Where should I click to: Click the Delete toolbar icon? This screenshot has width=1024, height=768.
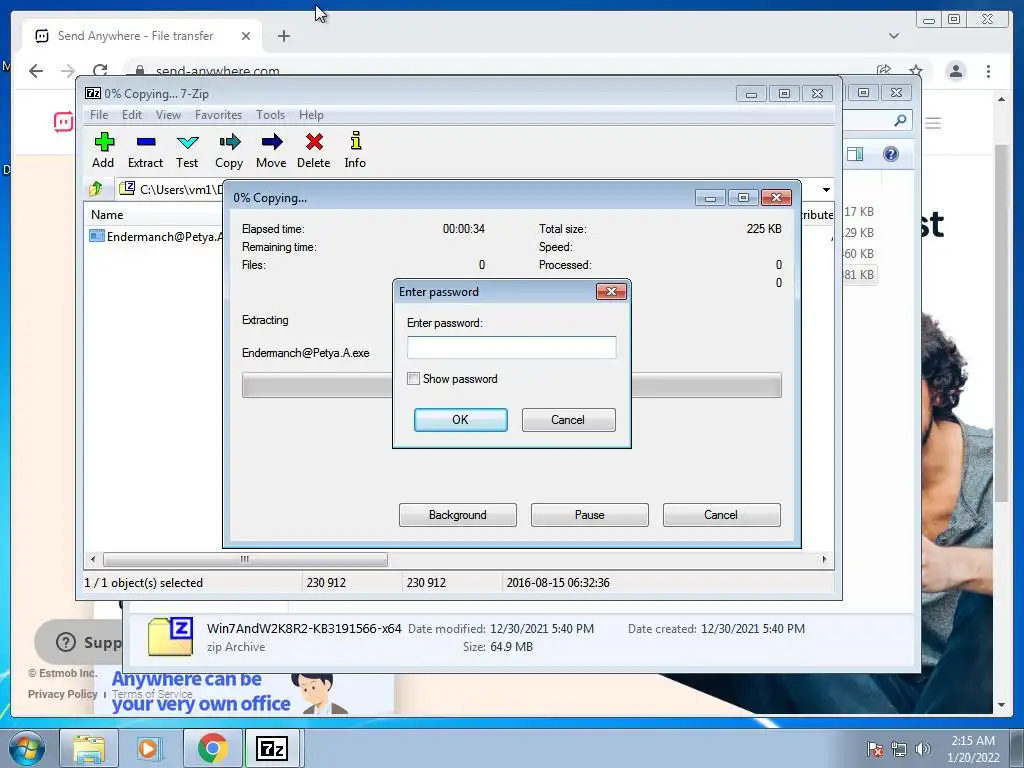point(313,150)
